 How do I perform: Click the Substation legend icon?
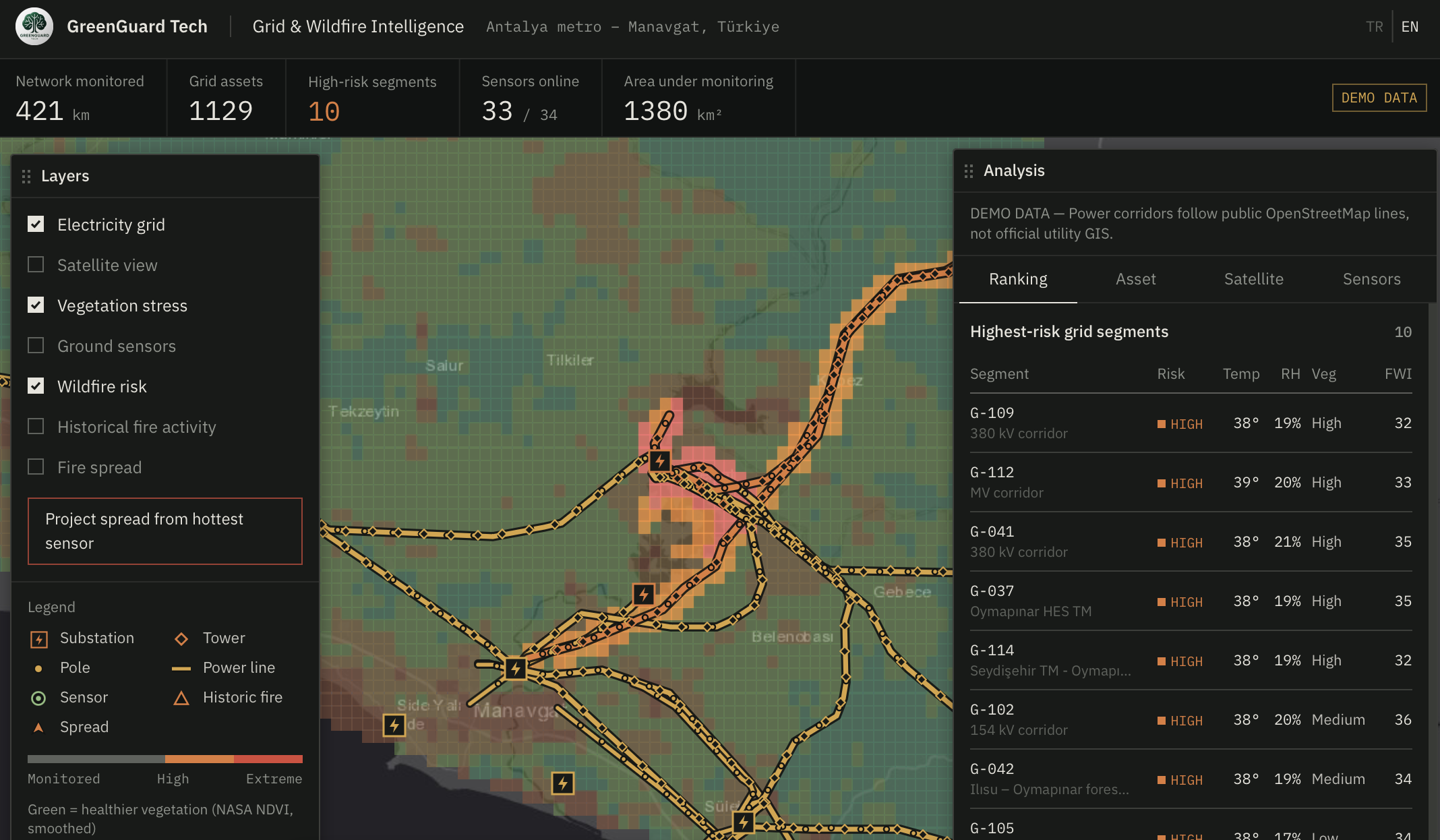pos(39,639)
